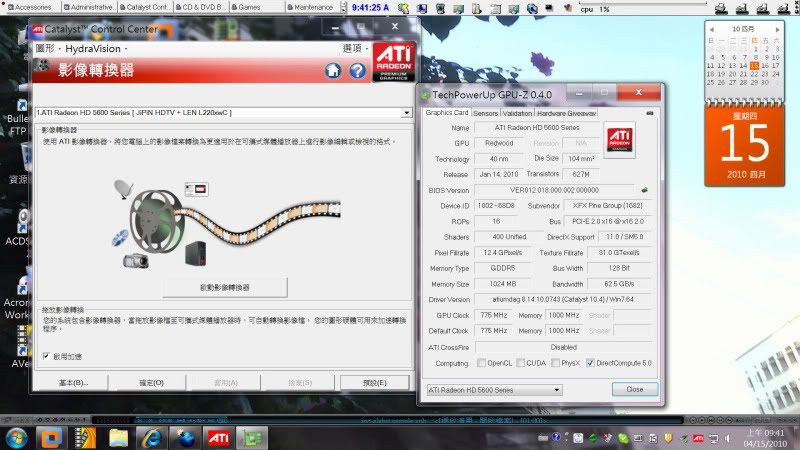Open the help question mark icon

click(x=356, y=71)
